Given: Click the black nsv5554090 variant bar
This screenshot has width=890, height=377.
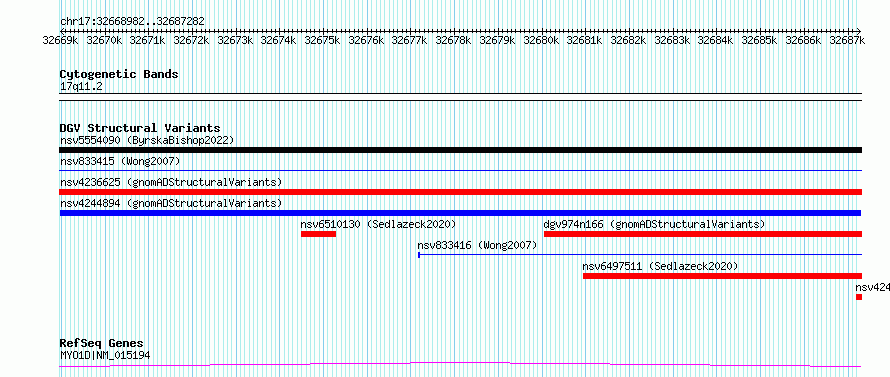Looking at the screenshot, I should [460, 150].
